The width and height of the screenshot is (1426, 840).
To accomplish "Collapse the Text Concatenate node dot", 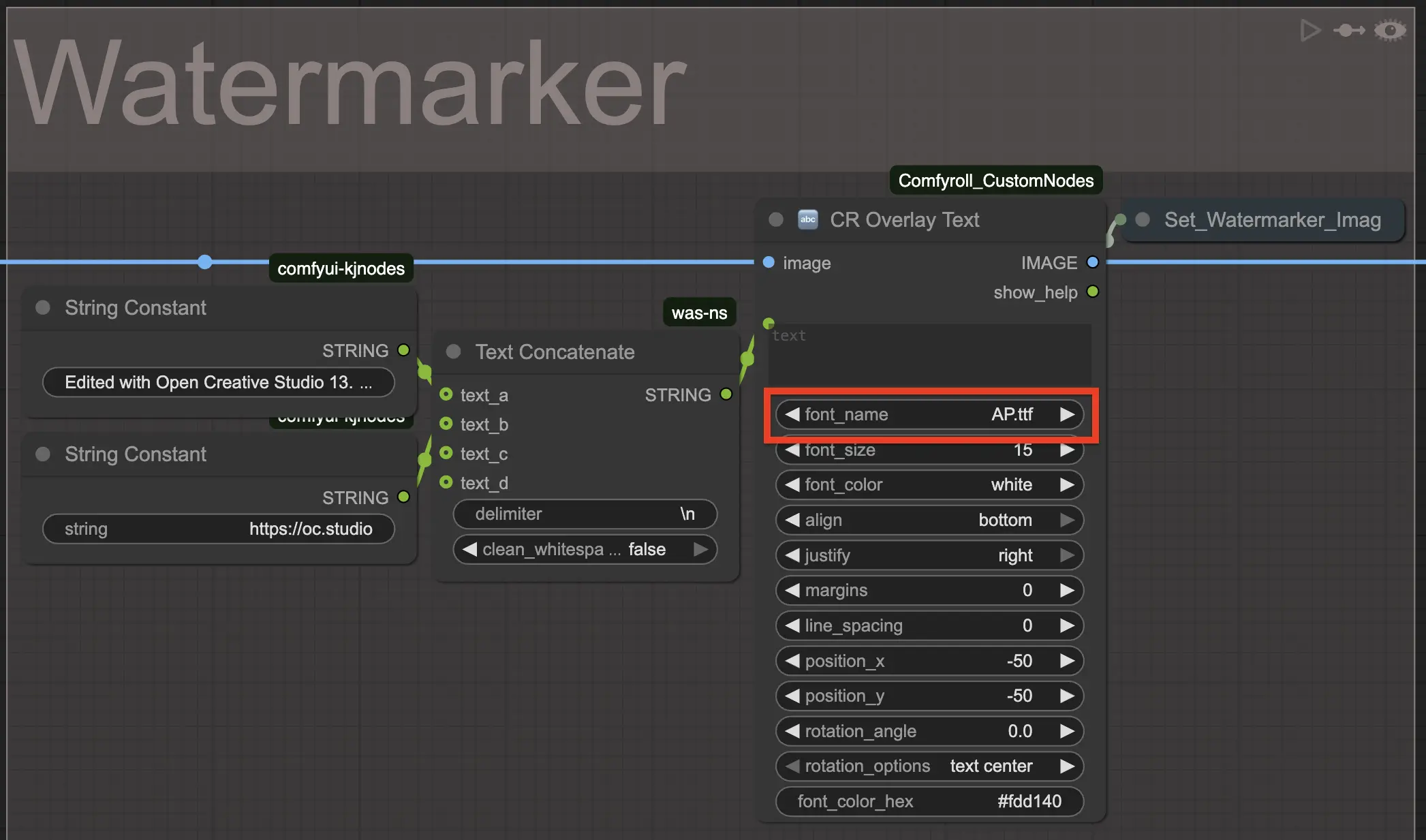I will (453, 352).
